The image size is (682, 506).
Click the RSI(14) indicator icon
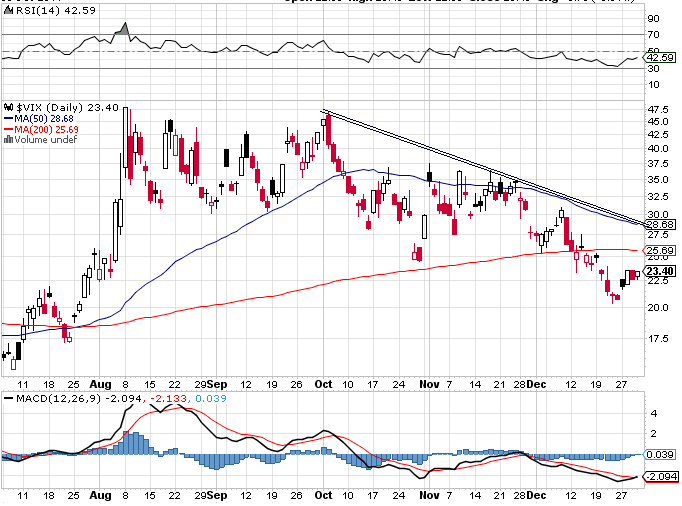coord(8,10)
